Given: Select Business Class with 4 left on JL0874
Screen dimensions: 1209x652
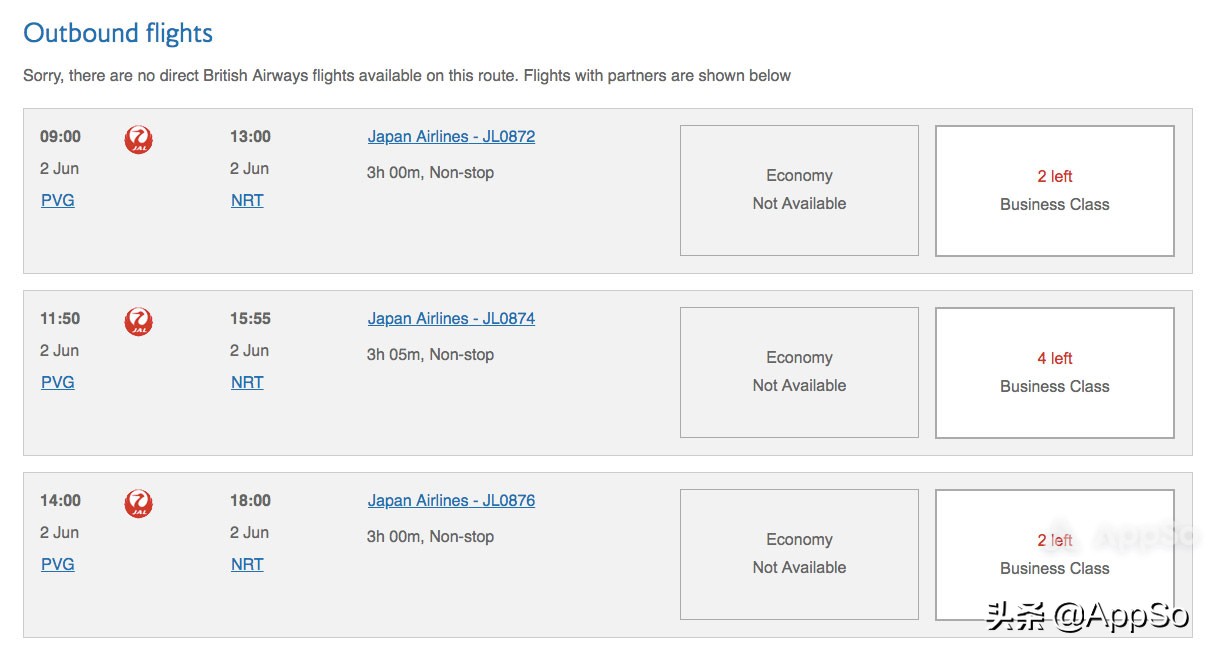Looking at the screenshot, I should tap(1054, 372).
